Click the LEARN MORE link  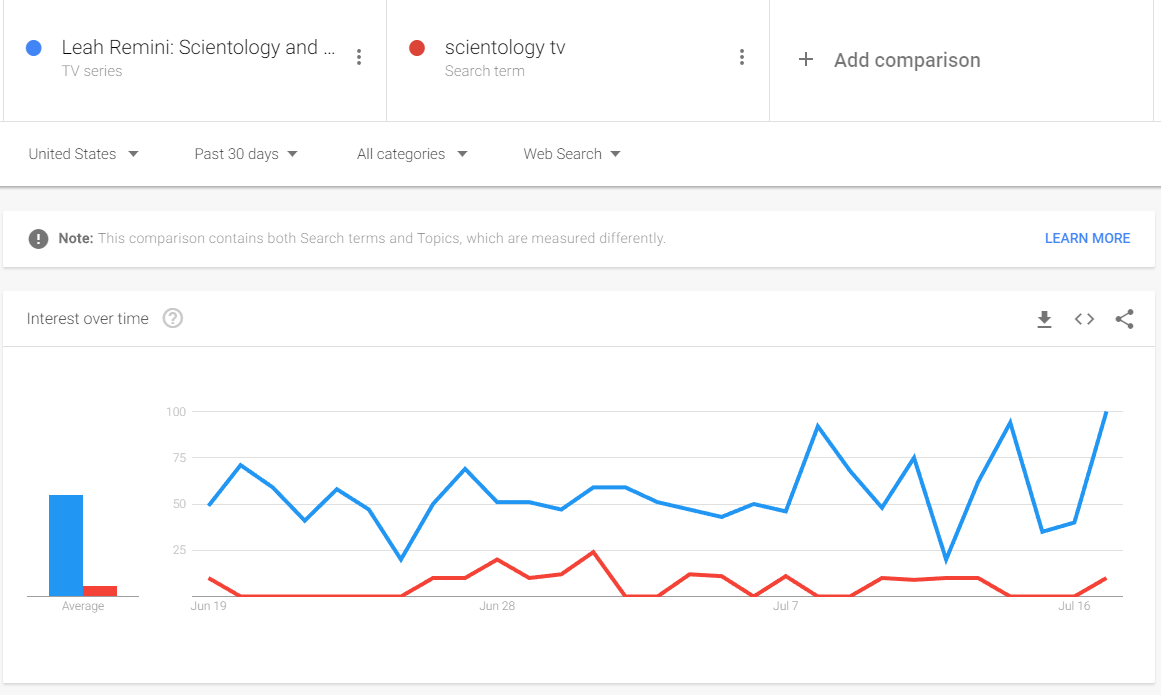1087,238
